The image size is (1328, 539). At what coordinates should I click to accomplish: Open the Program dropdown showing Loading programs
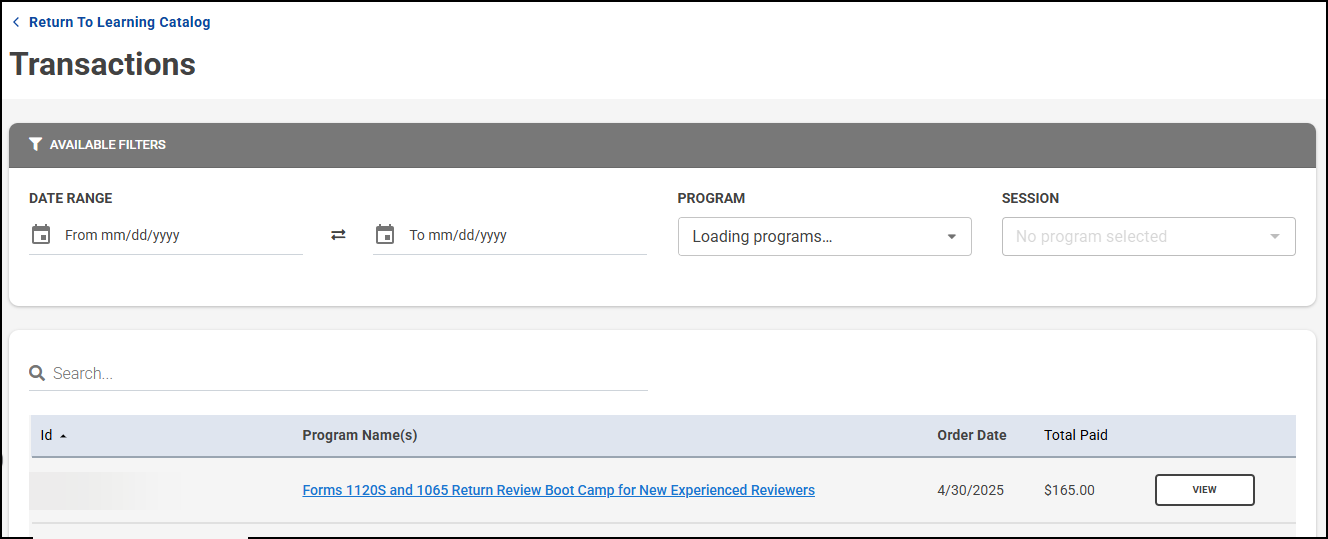coord(810,237)
